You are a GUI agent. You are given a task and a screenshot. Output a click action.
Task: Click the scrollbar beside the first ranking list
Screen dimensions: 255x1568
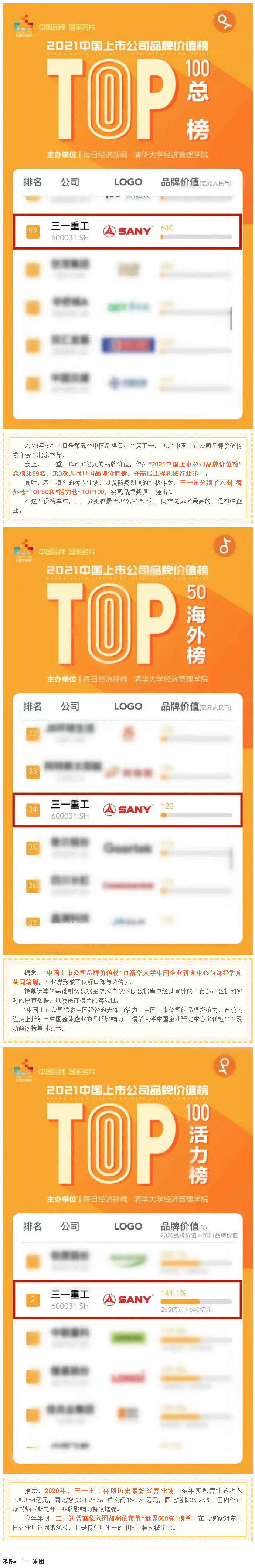click(231, 318)
